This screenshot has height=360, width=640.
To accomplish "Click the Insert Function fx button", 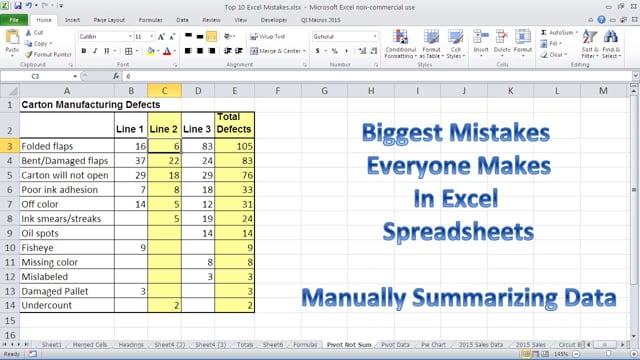I will pos(116,76).
